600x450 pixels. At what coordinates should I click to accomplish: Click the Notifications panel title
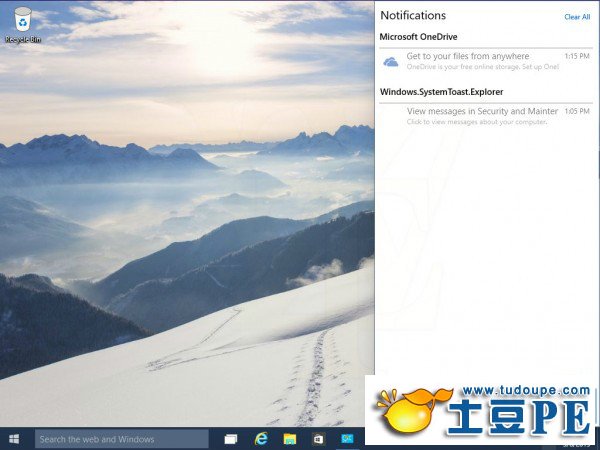click(x=413, y=15)
